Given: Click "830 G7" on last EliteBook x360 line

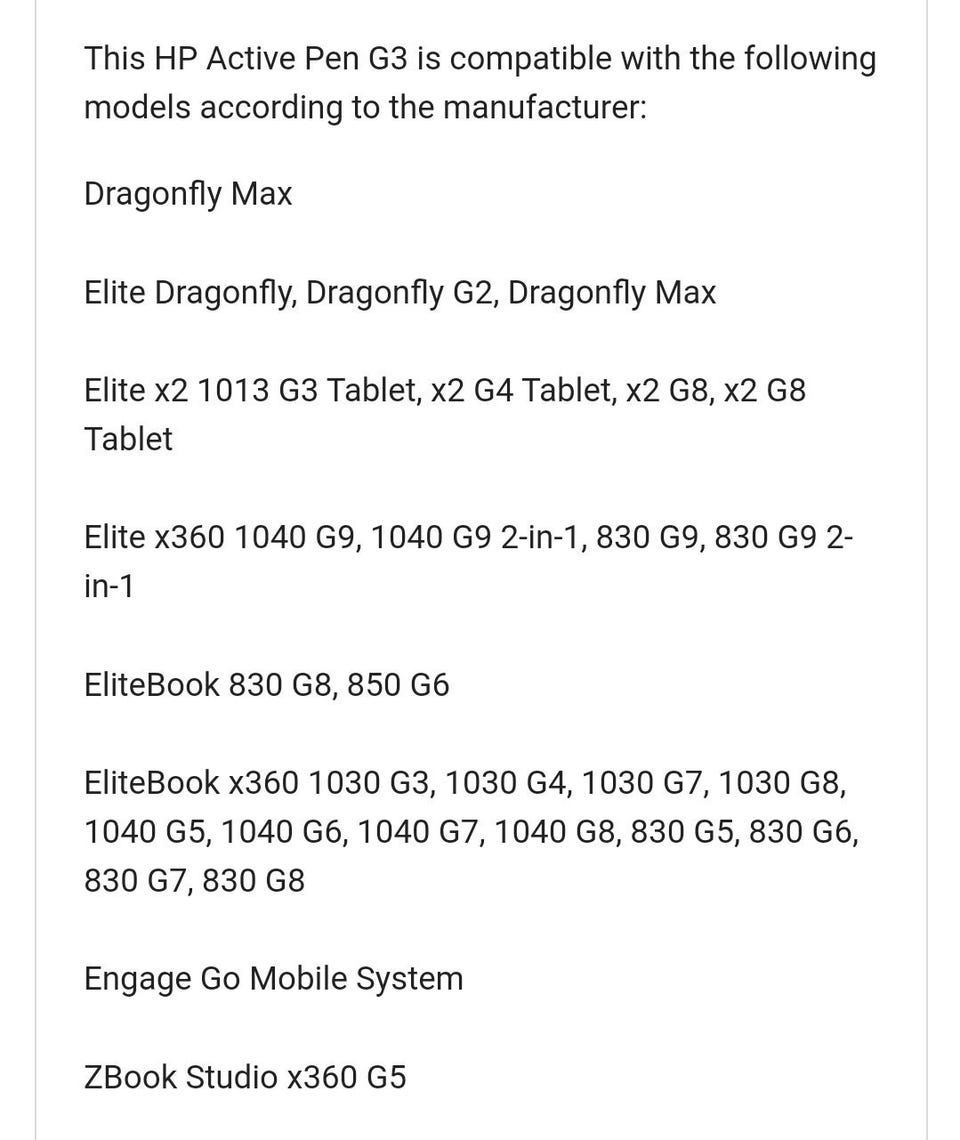Looking at the screenshot, I should pos(137,880).
